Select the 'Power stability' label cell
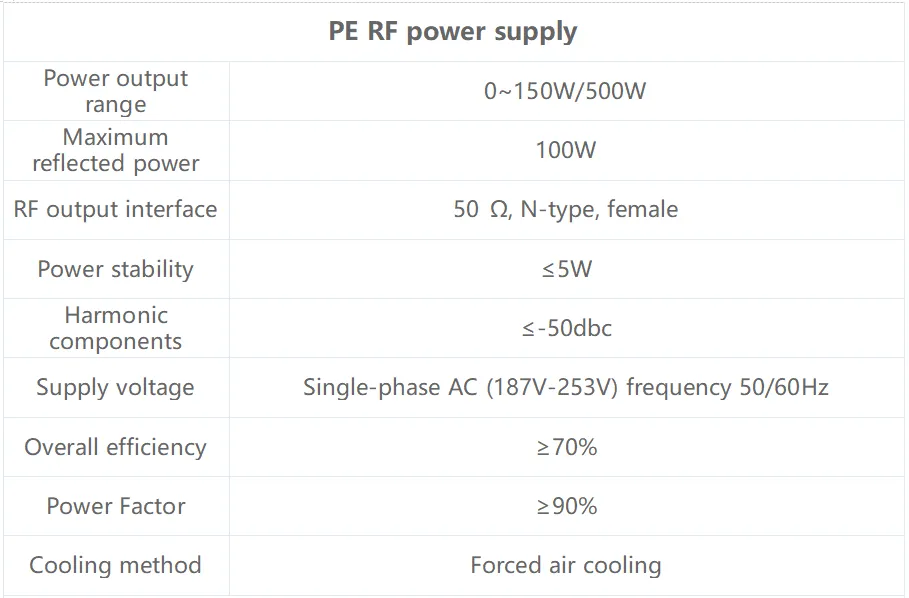The width and height of the screenshot is (909, 598). pyautogui.click(x=116, y=269)
